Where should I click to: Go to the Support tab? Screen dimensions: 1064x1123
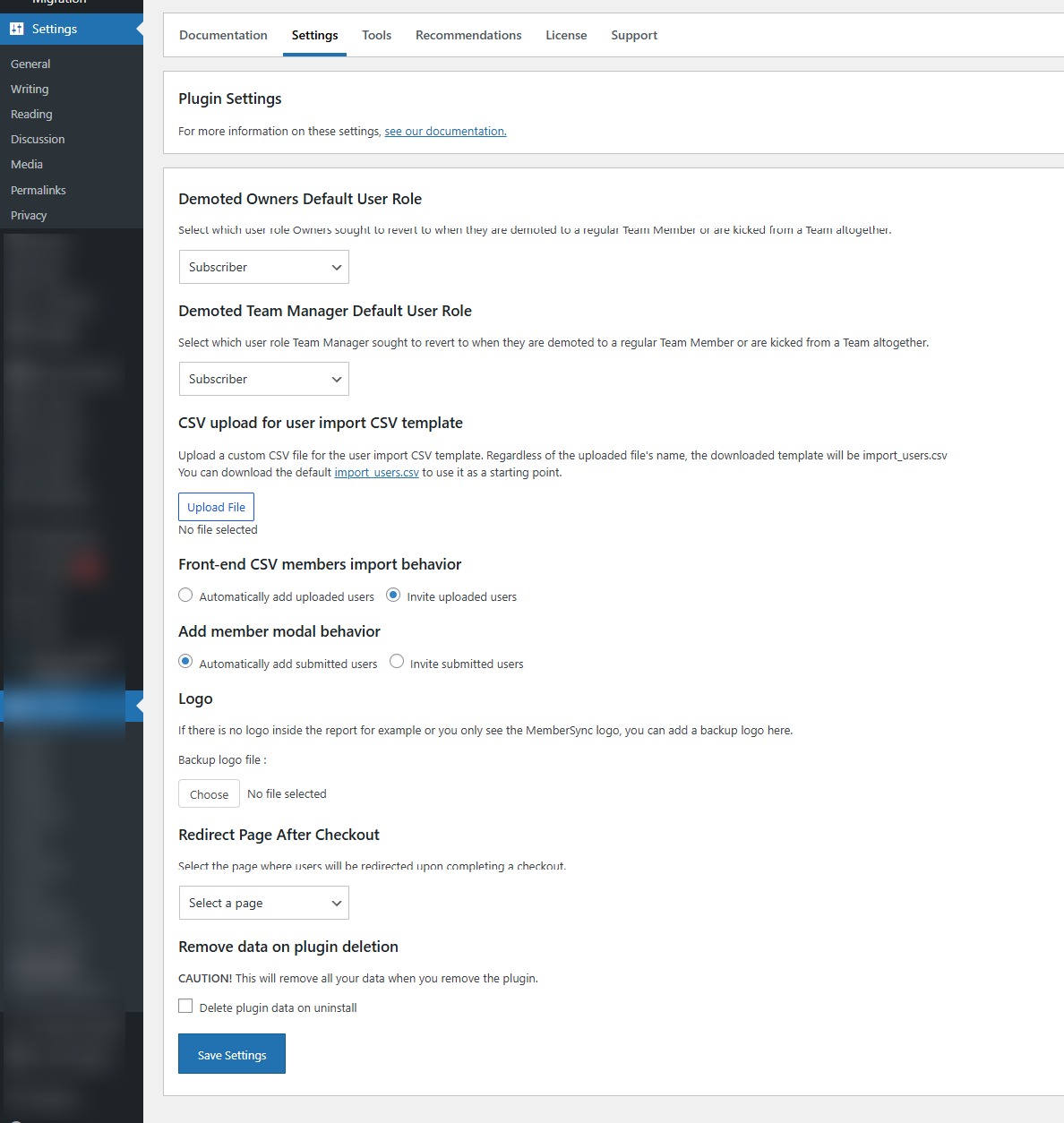pos(633,35)
